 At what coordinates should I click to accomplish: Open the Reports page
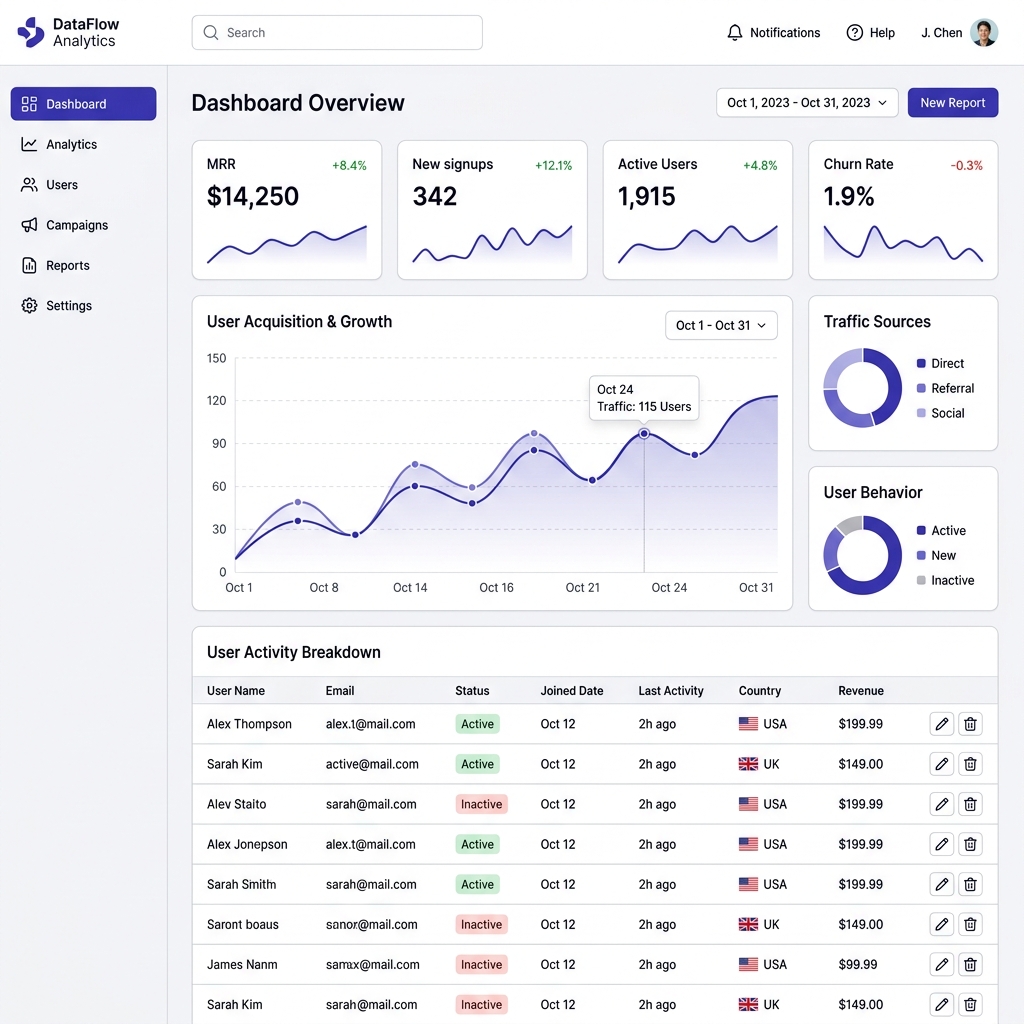(x=84, y=265)
